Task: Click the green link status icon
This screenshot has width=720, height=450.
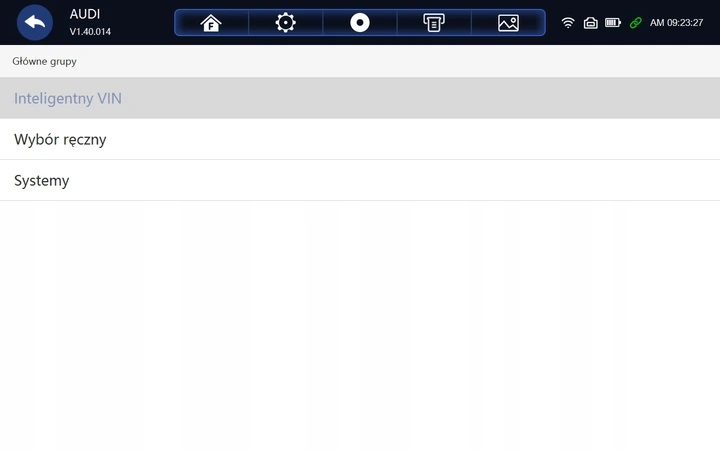Action: tap(636, 22)
